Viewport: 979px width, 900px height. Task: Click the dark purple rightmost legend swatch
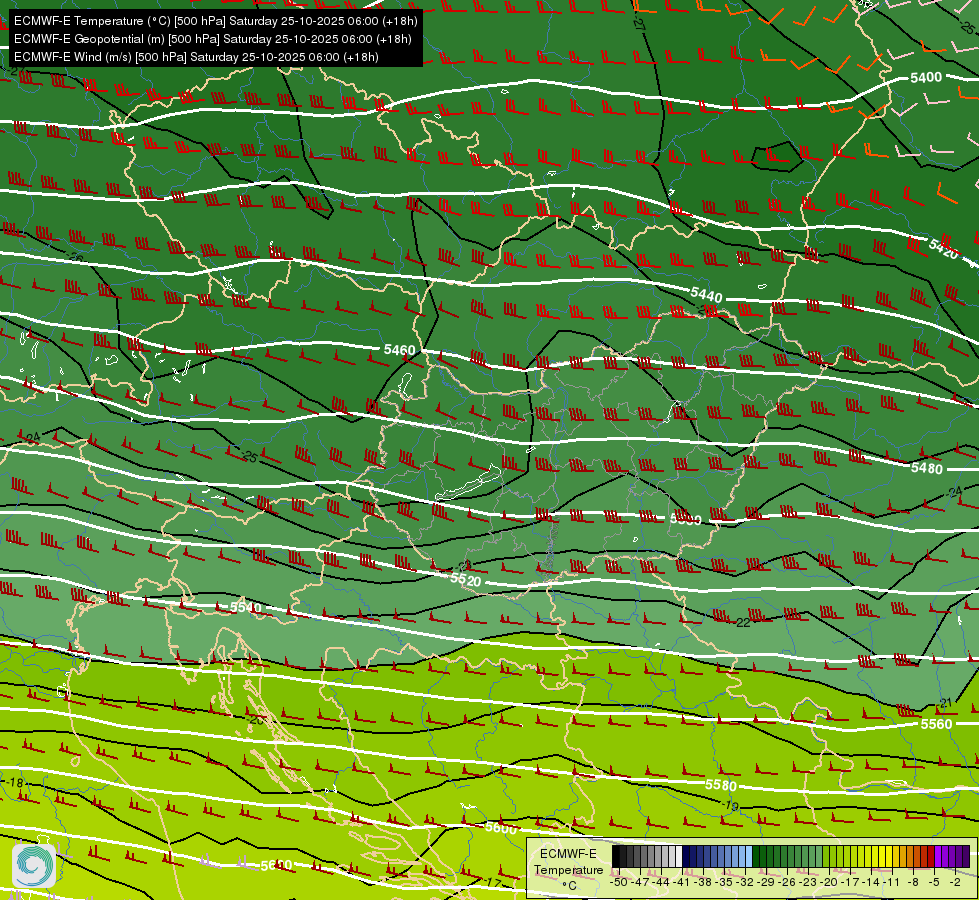966,856
